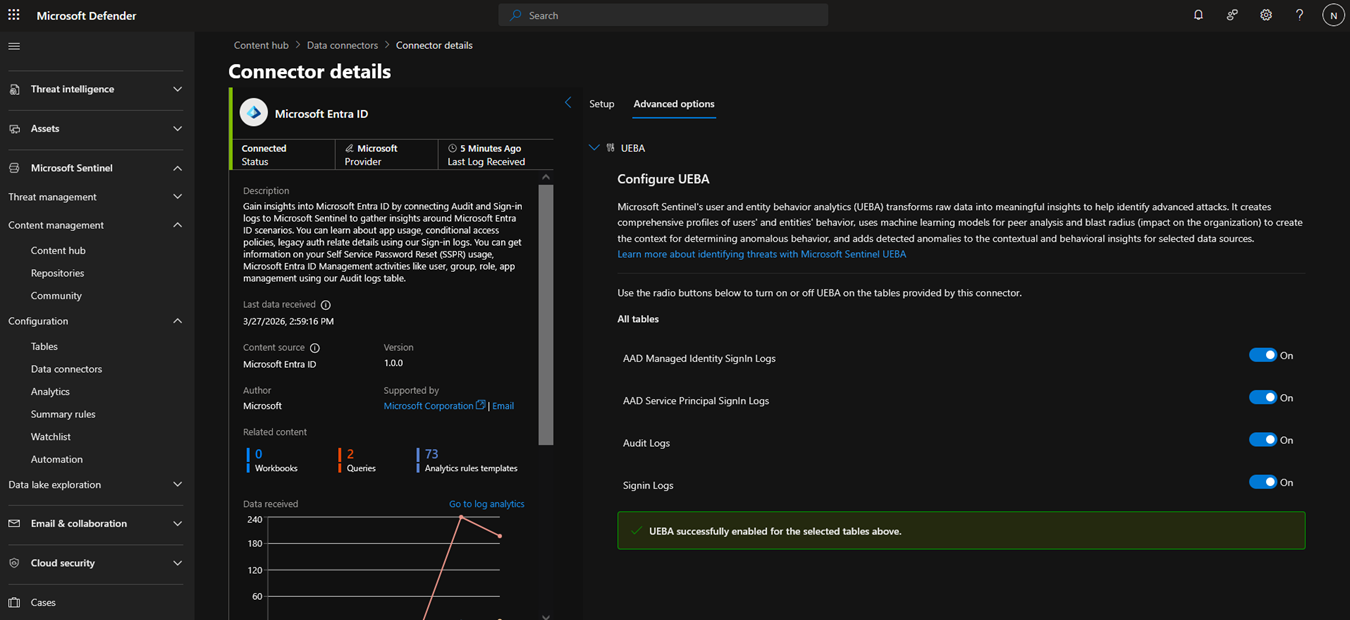This screenshot has width=1350, height=620.
Task: Click the Email support link
Action: (503, 406)
